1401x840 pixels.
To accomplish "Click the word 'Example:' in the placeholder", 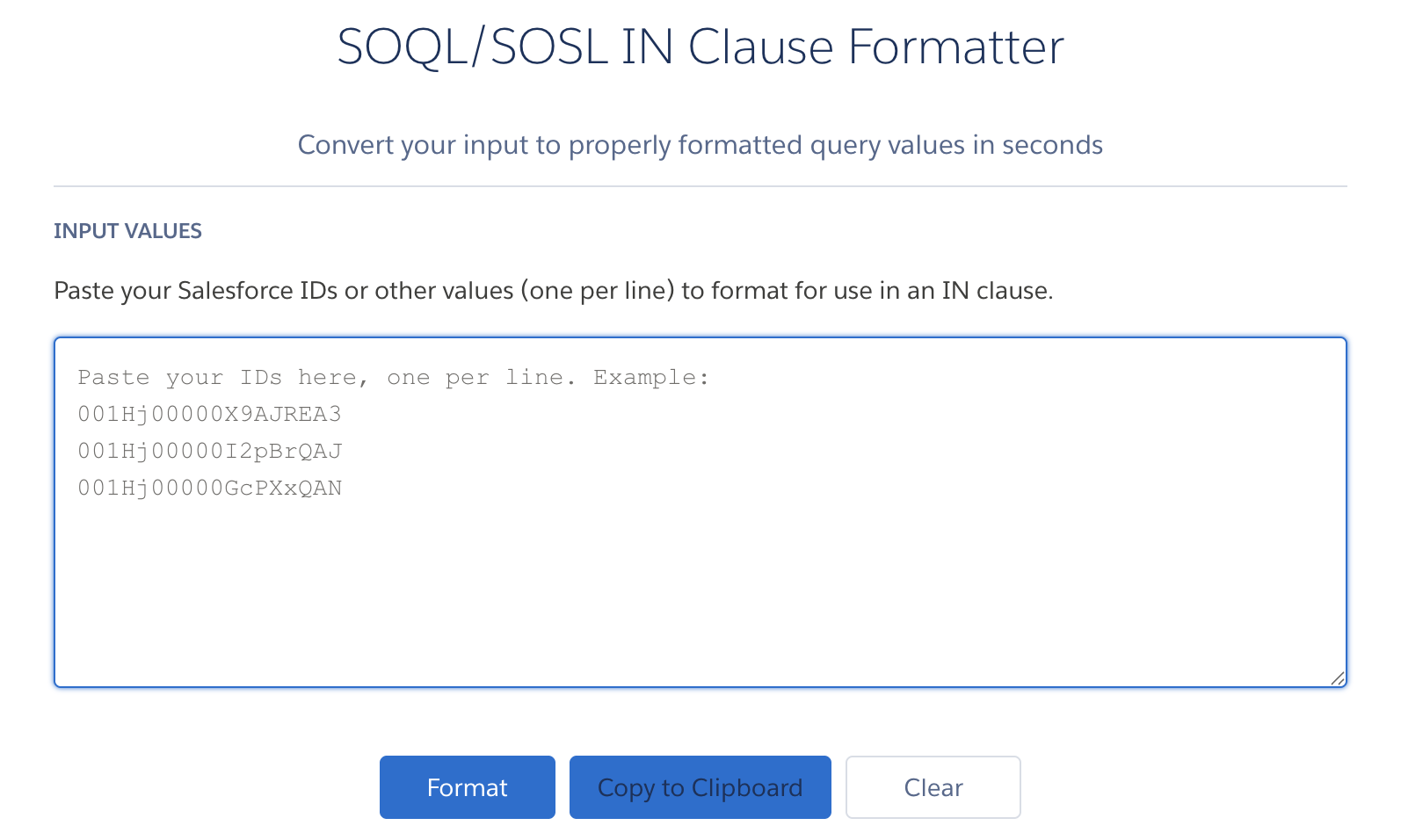I will coord(650,378).
